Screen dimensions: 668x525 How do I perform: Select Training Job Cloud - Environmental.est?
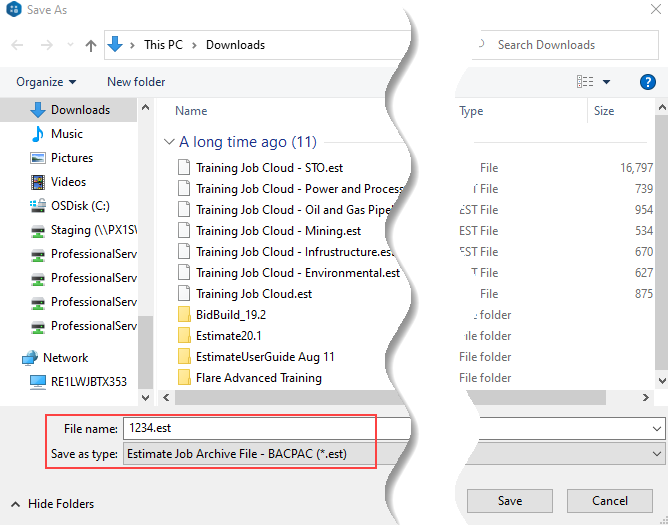point(298,273)
